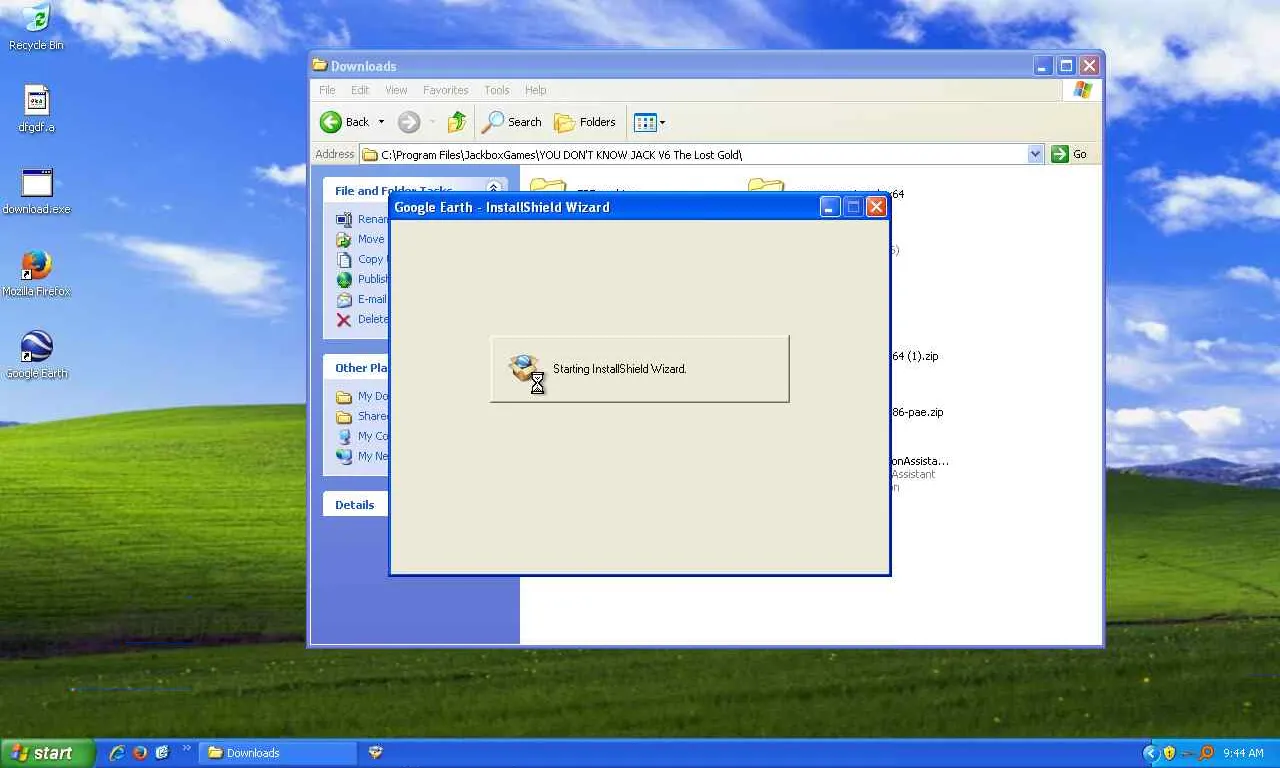Select download.exe on the desktop
The image size is (1280, 768).
(x=37, y=191)
